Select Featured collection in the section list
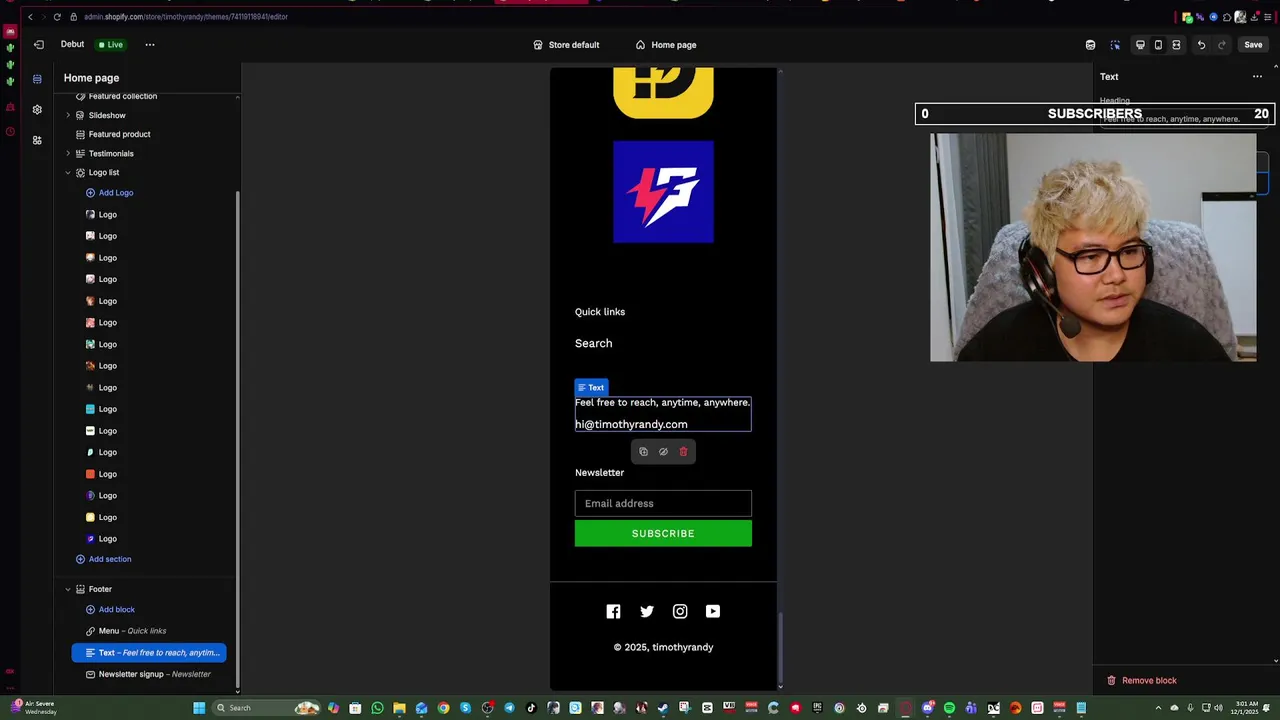The width and height of the screenshot is (1280, 720). click(123, 97)
